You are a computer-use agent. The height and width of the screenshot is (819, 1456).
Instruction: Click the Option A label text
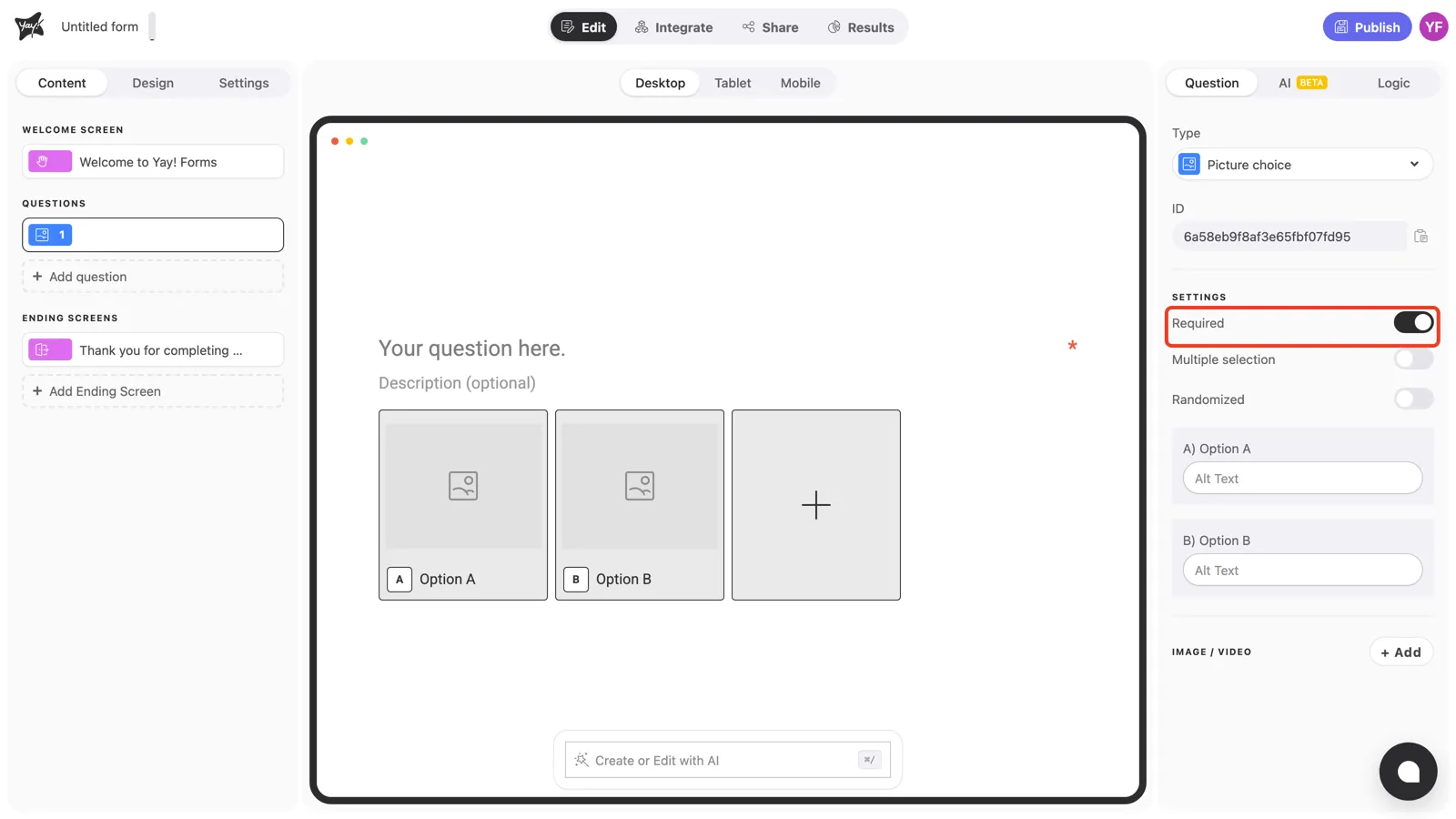[x=447, y=580]
